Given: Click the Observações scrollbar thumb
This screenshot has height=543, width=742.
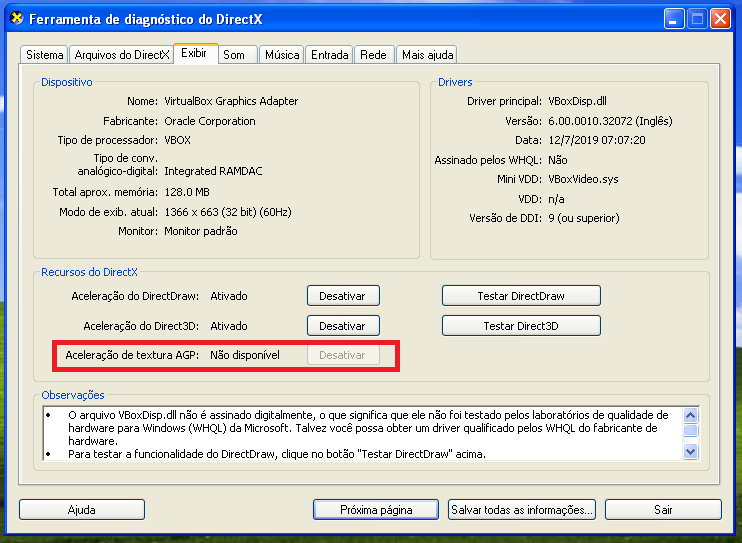Looking at the screenshot, I should pos(691,430).
